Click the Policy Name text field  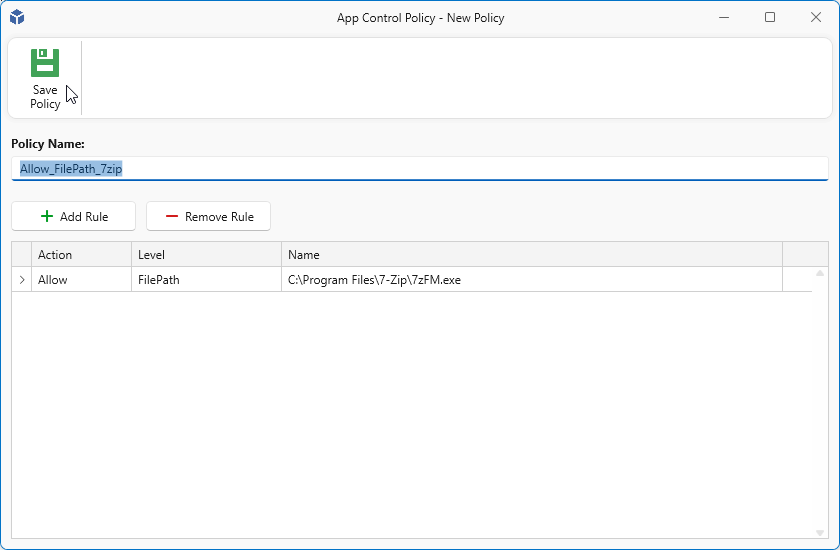click(x=420, y=169)
